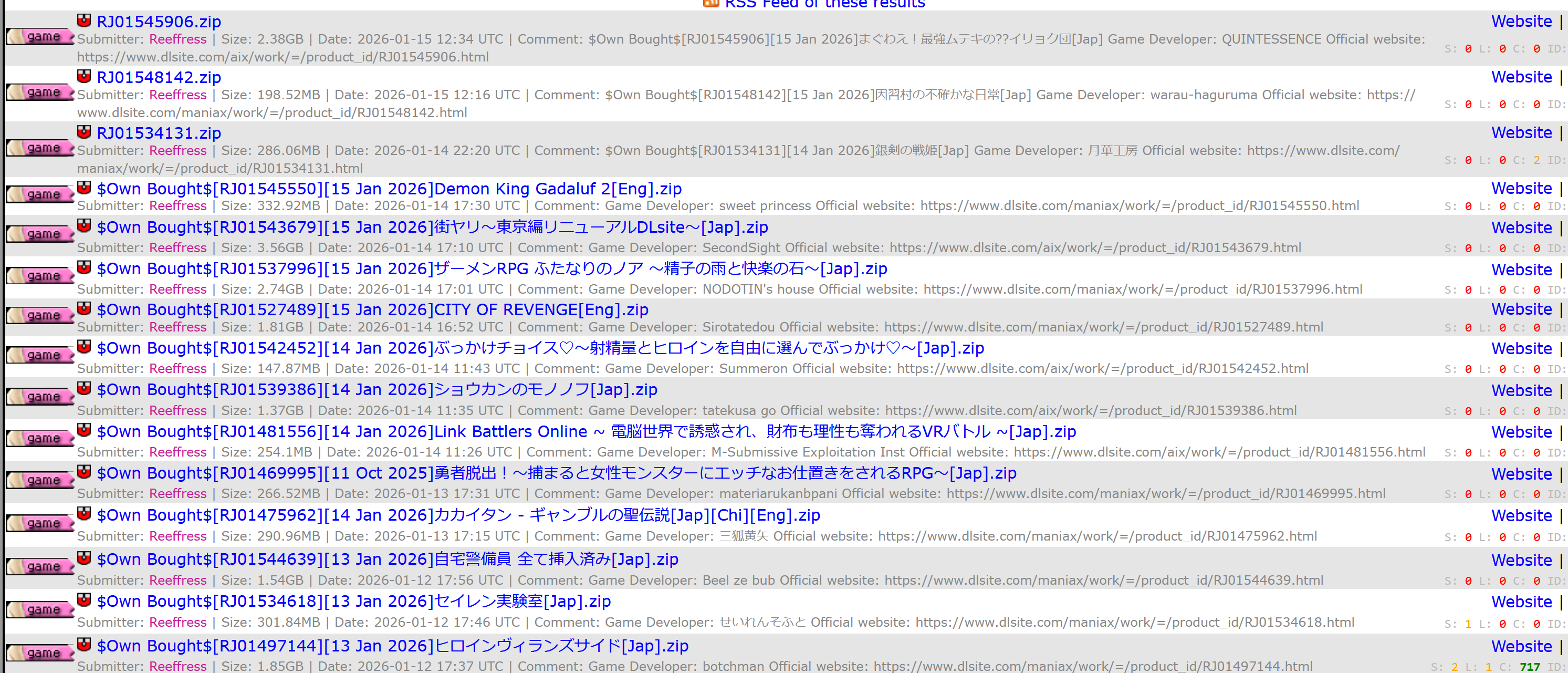Click Website link for RJ01497144 row
1568x673 pixels.
click(1521, 646)
